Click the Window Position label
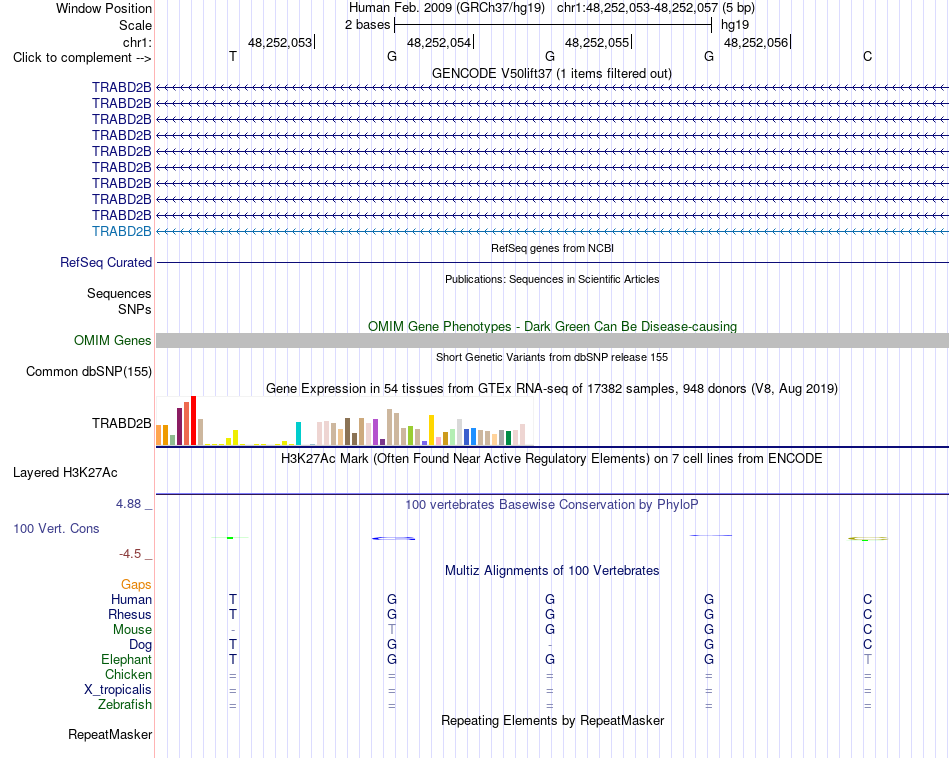 pyautogui.click(x=104, y=8)
